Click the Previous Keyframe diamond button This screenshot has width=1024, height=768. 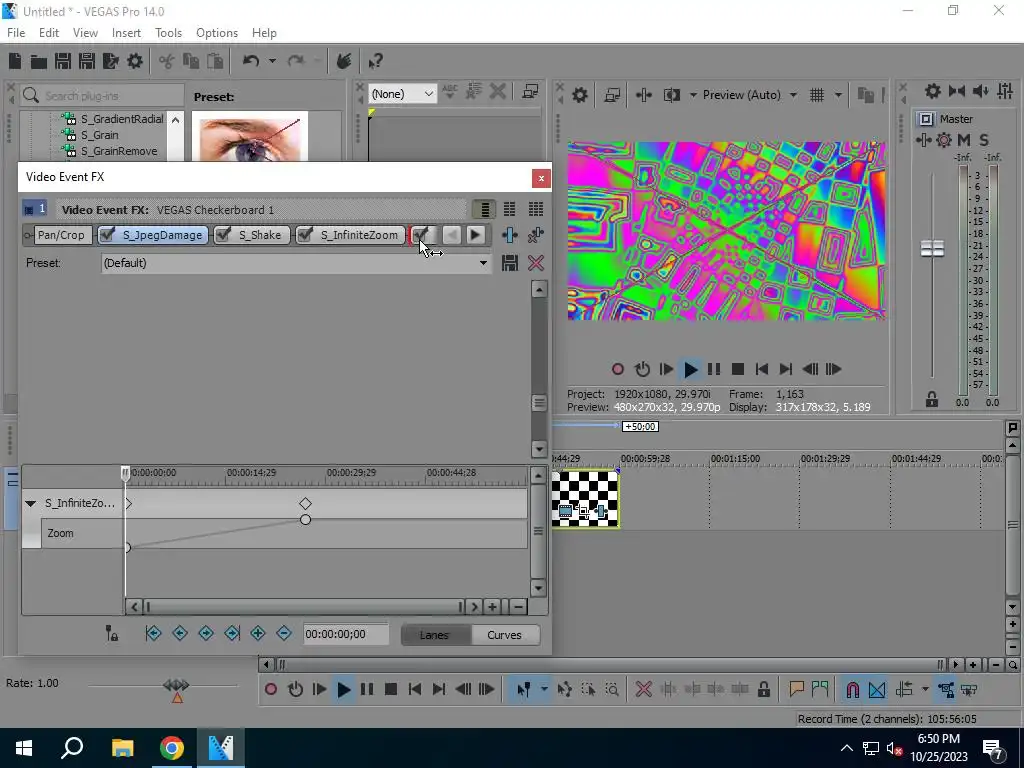180,633
